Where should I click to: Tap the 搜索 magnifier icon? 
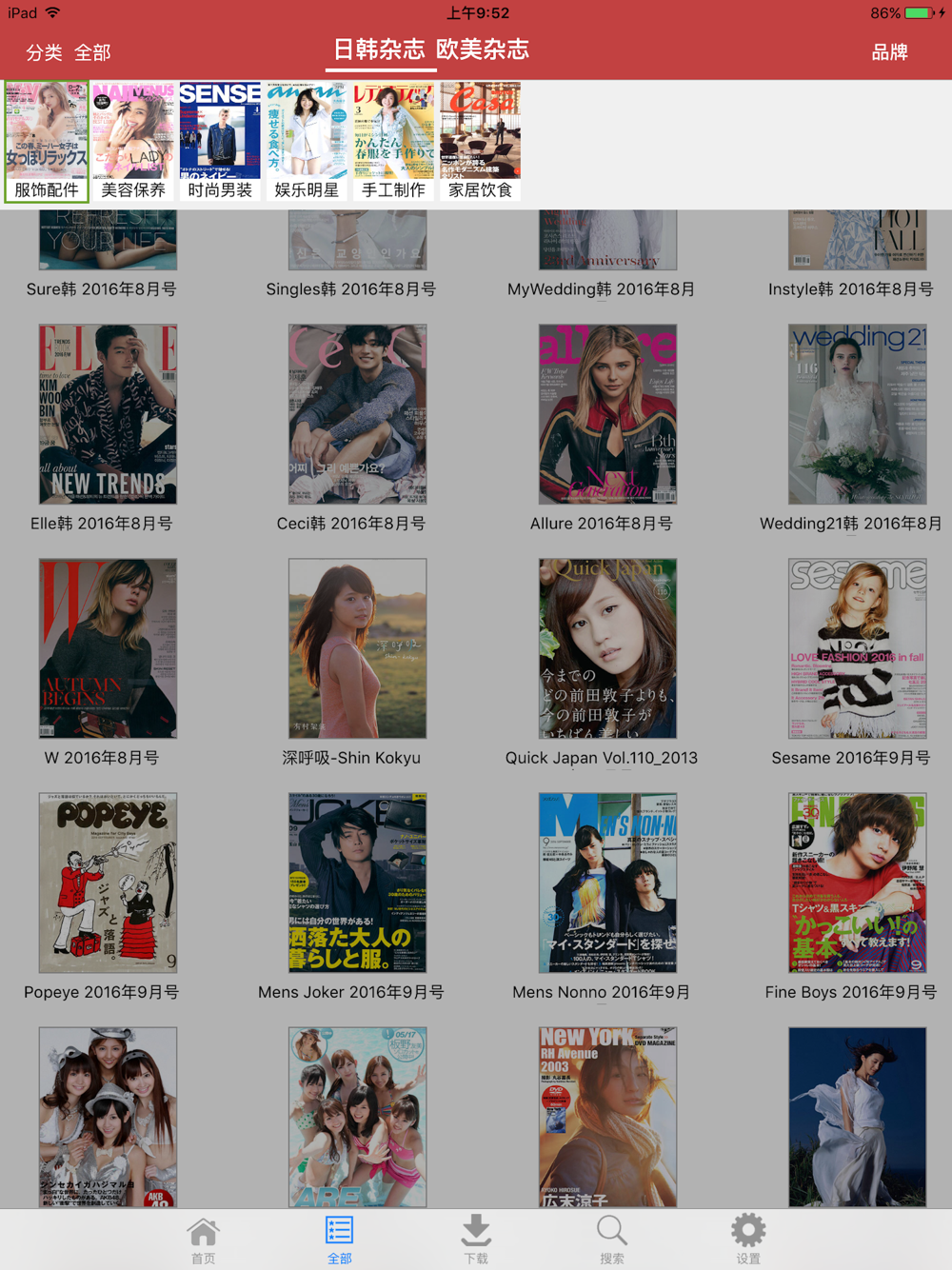click(x=612, y=1239)
